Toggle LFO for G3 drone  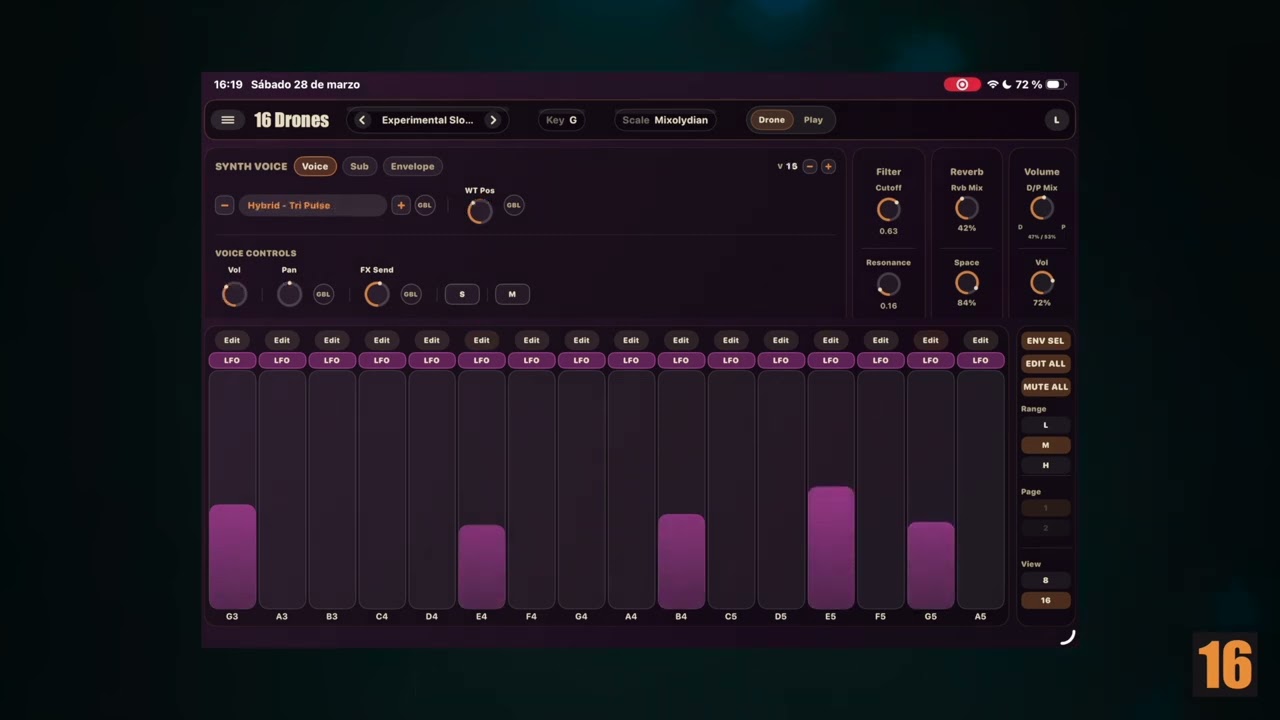pos(232,360)
